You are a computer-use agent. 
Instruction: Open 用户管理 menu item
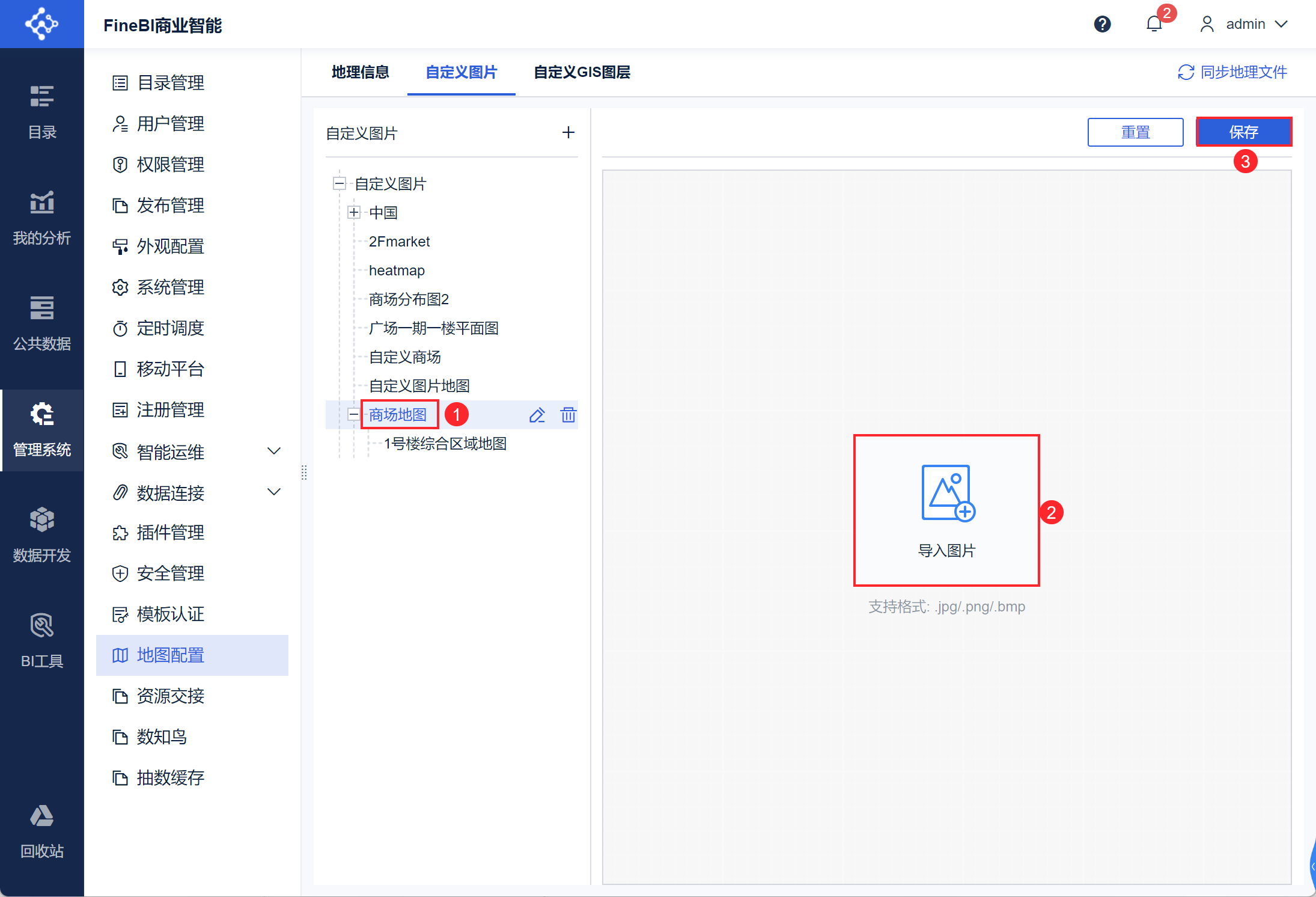(192, 124)
